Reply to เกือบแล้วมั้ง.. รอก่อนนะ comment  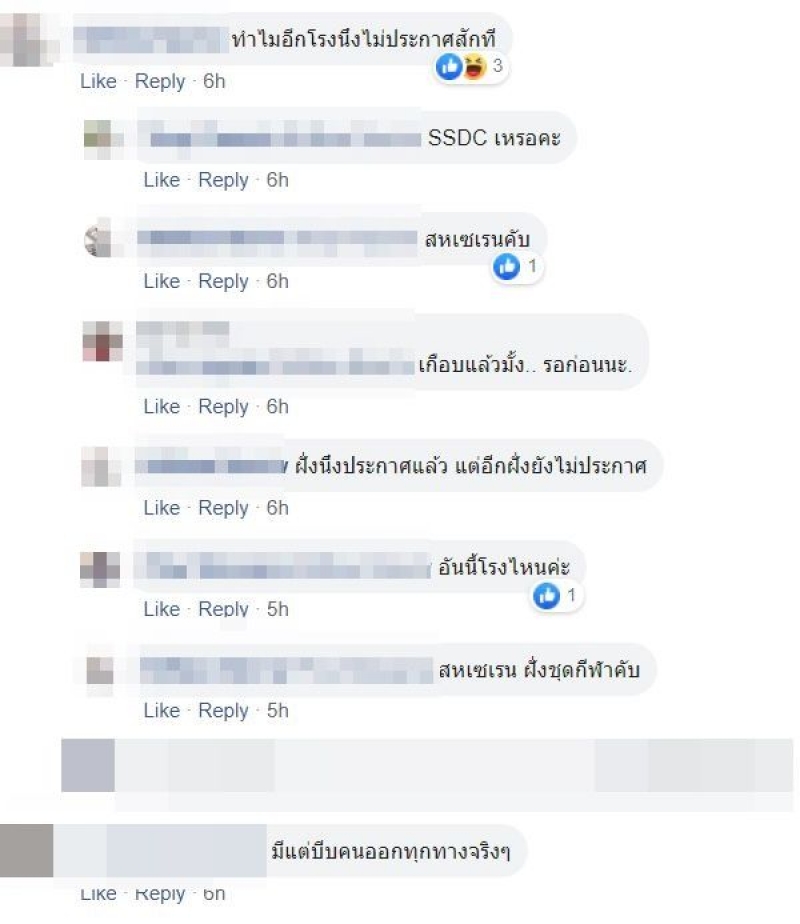coord(223,406)
